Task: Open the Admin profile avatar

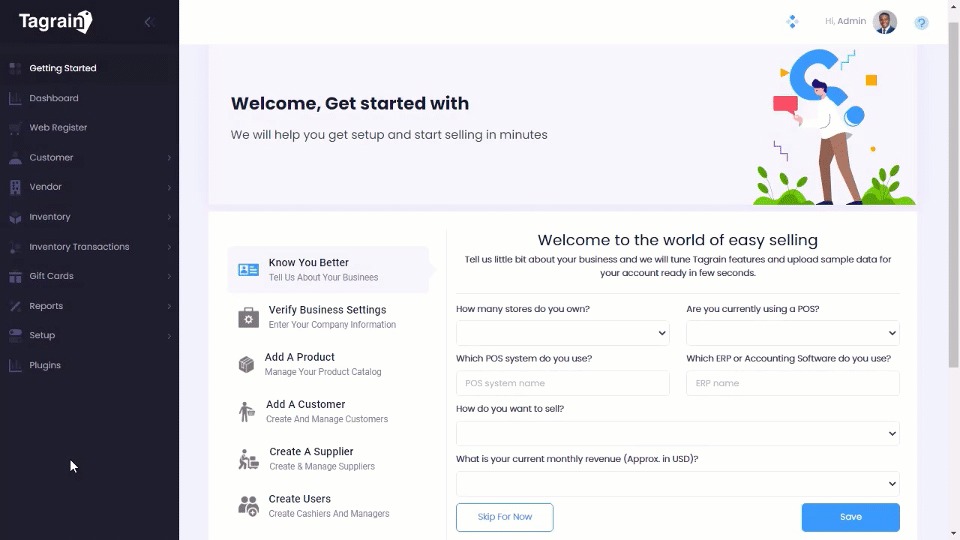Action: [885, 22]
